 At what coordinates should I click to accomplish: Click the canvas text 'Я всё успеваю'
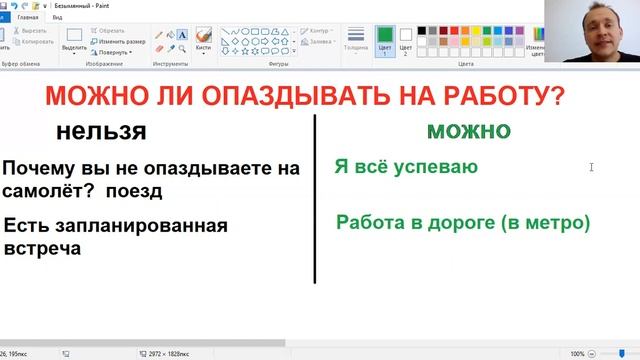click(406, 167)
